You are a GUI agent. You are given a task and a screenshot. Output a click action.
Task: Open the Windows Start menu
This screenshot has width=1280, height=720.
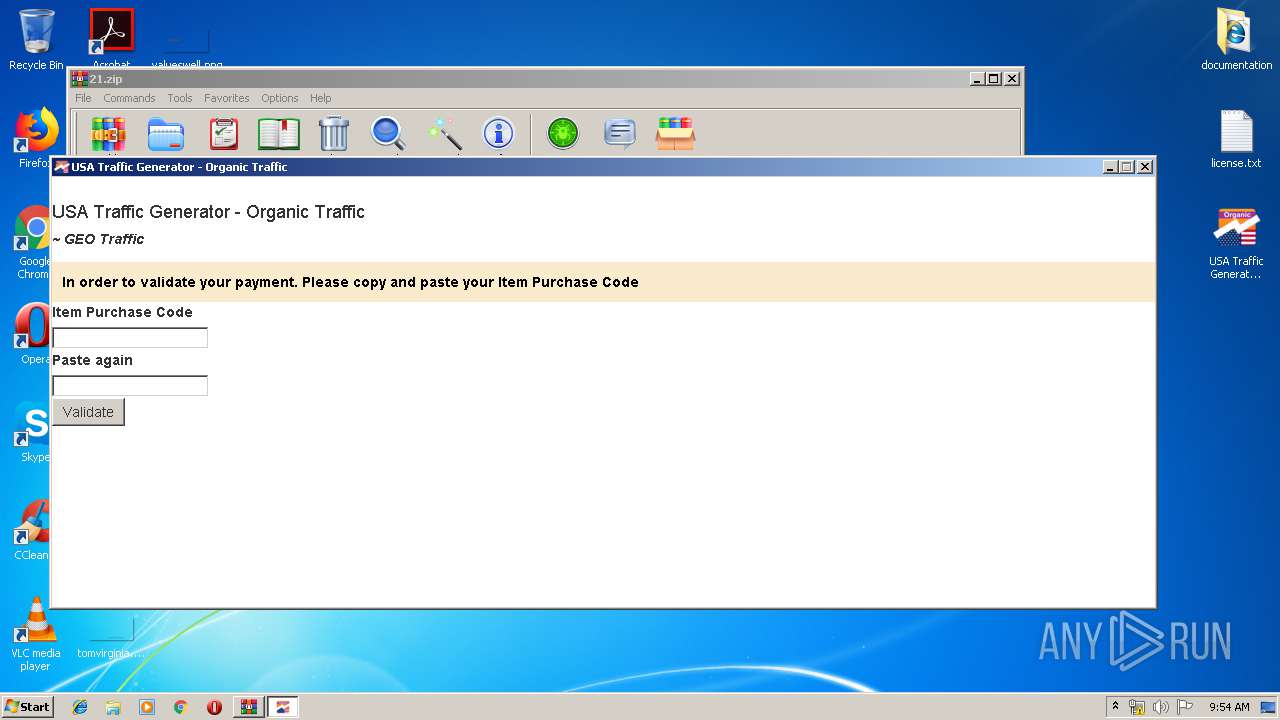pyautogui.click(x=28, y=707)
